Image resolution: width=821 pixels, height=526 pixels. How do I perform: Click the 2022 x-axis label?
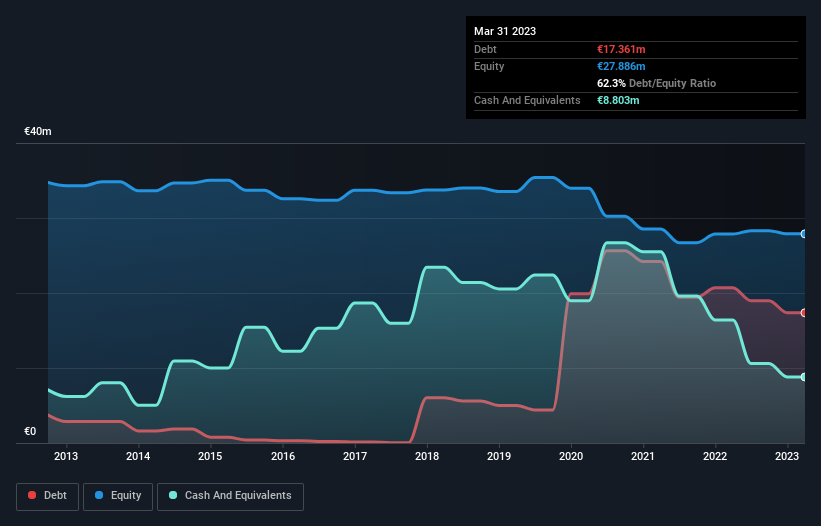tap(715, 456)
